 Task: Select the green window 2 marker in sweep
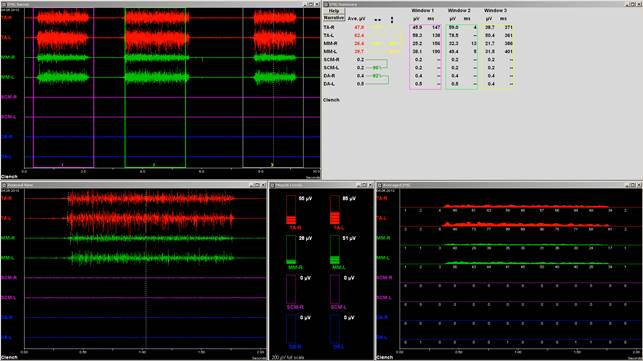pos(154,165)
